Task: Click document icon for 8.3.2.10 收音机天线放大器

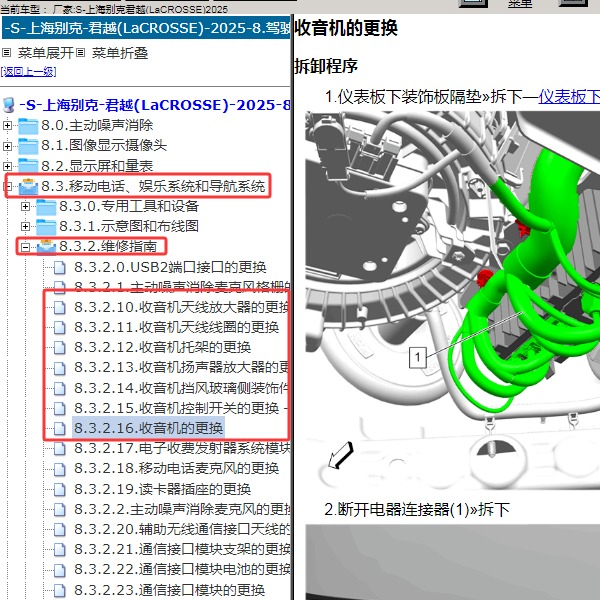Action: (60, 307)
